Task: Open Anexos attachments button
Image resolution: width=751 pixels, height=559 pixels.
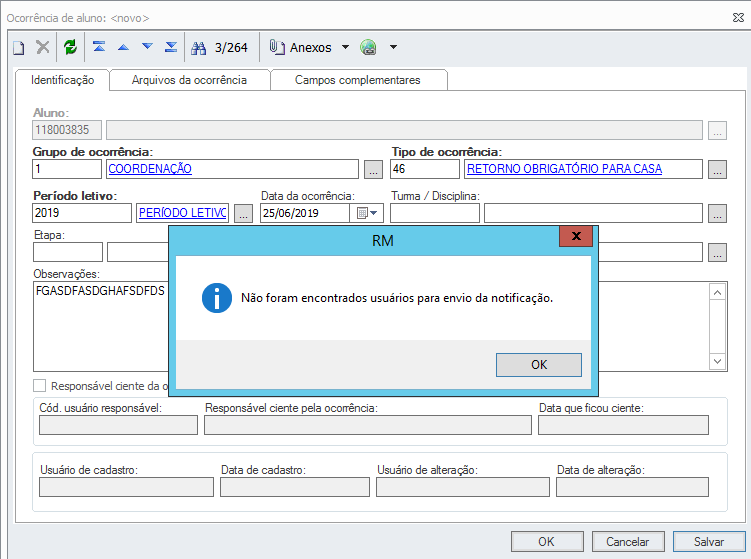Action: (300, 47)
